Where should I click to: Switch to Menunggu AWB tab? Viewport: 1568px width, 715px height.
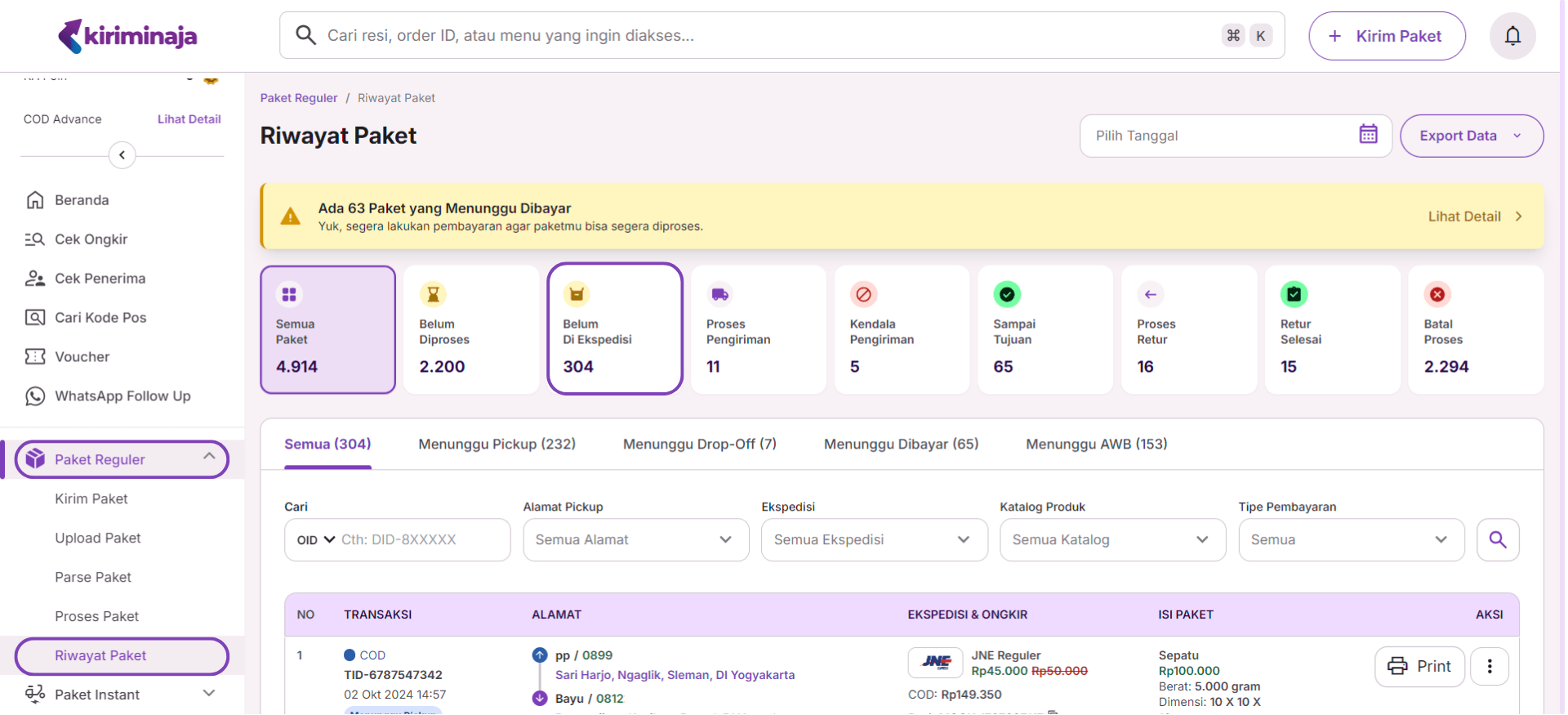[1096, 445]
